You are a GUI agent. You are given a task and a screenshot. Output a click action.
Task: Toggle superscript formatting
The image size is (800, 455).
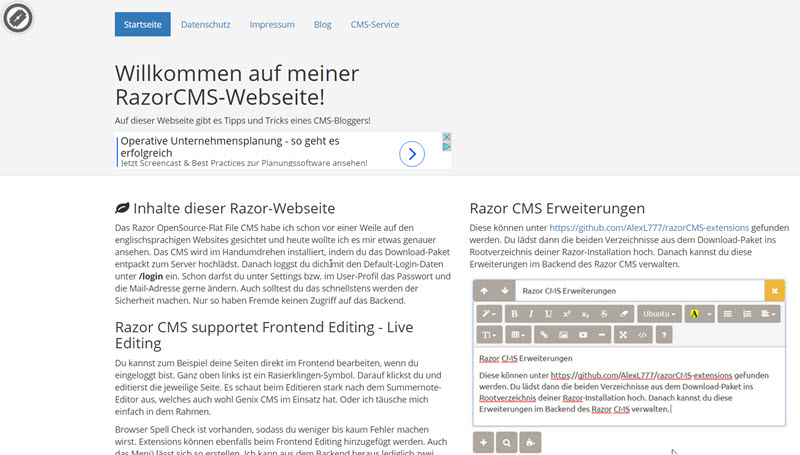point(566,314)
